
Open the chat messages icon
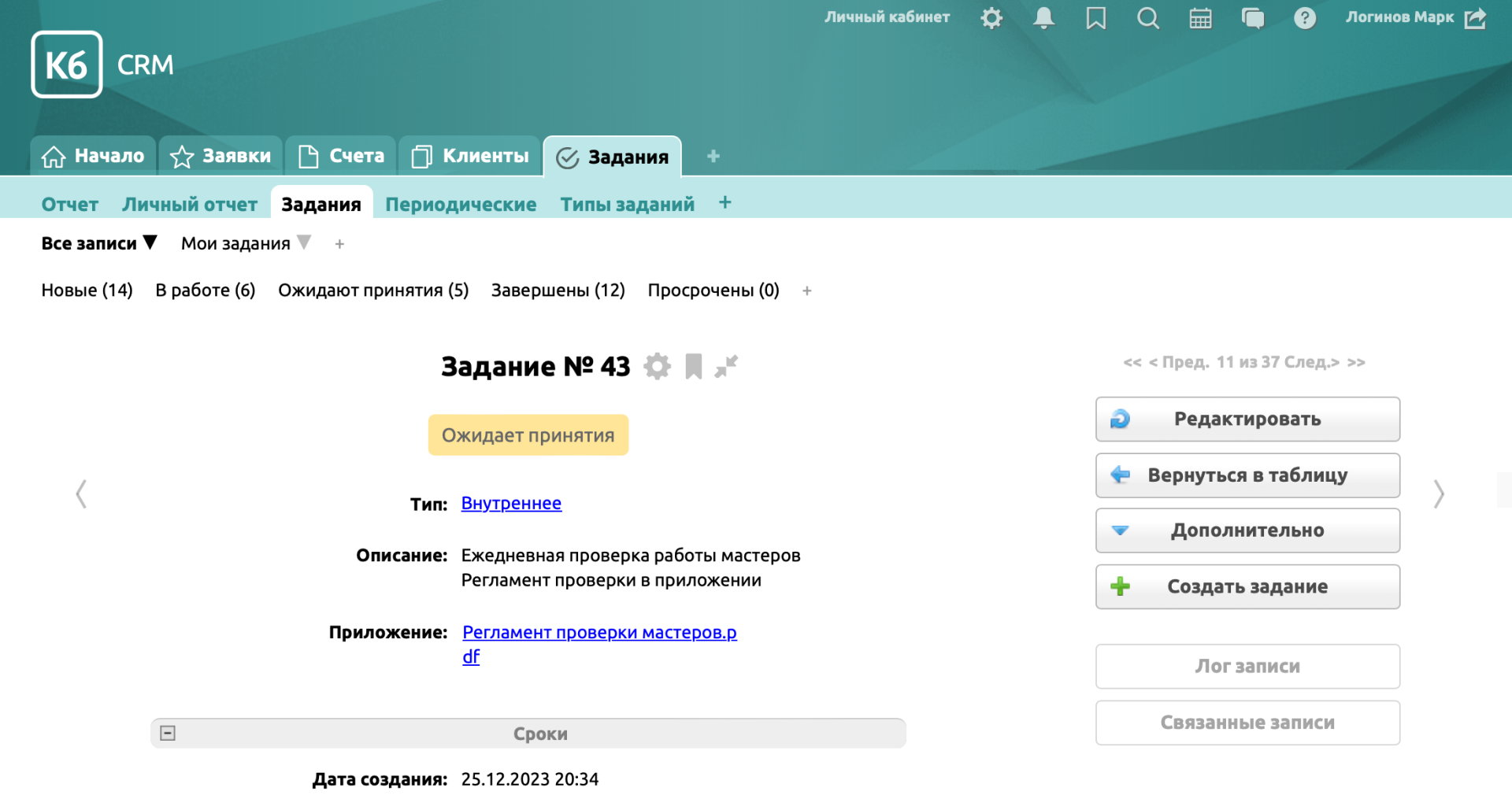(1252, 18)
